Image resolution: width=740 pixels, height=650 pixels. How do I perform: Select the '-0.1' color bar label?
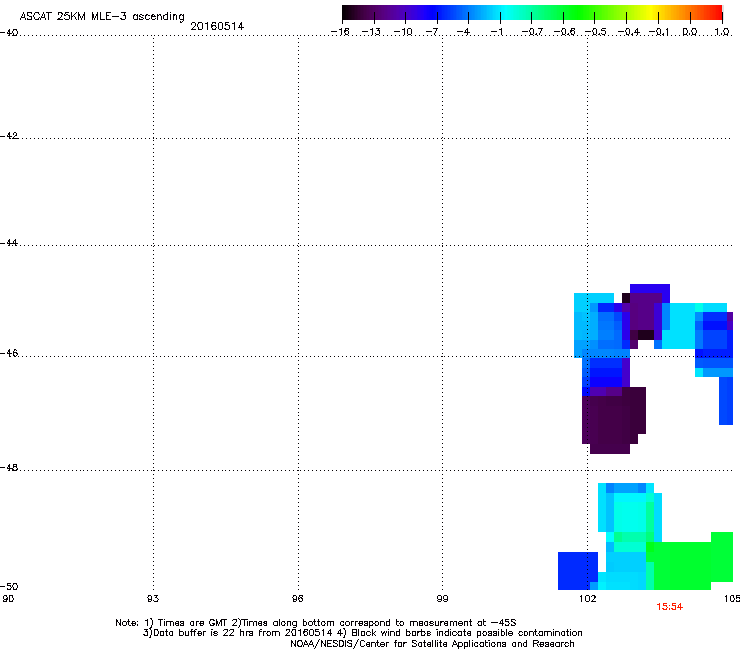659,32
